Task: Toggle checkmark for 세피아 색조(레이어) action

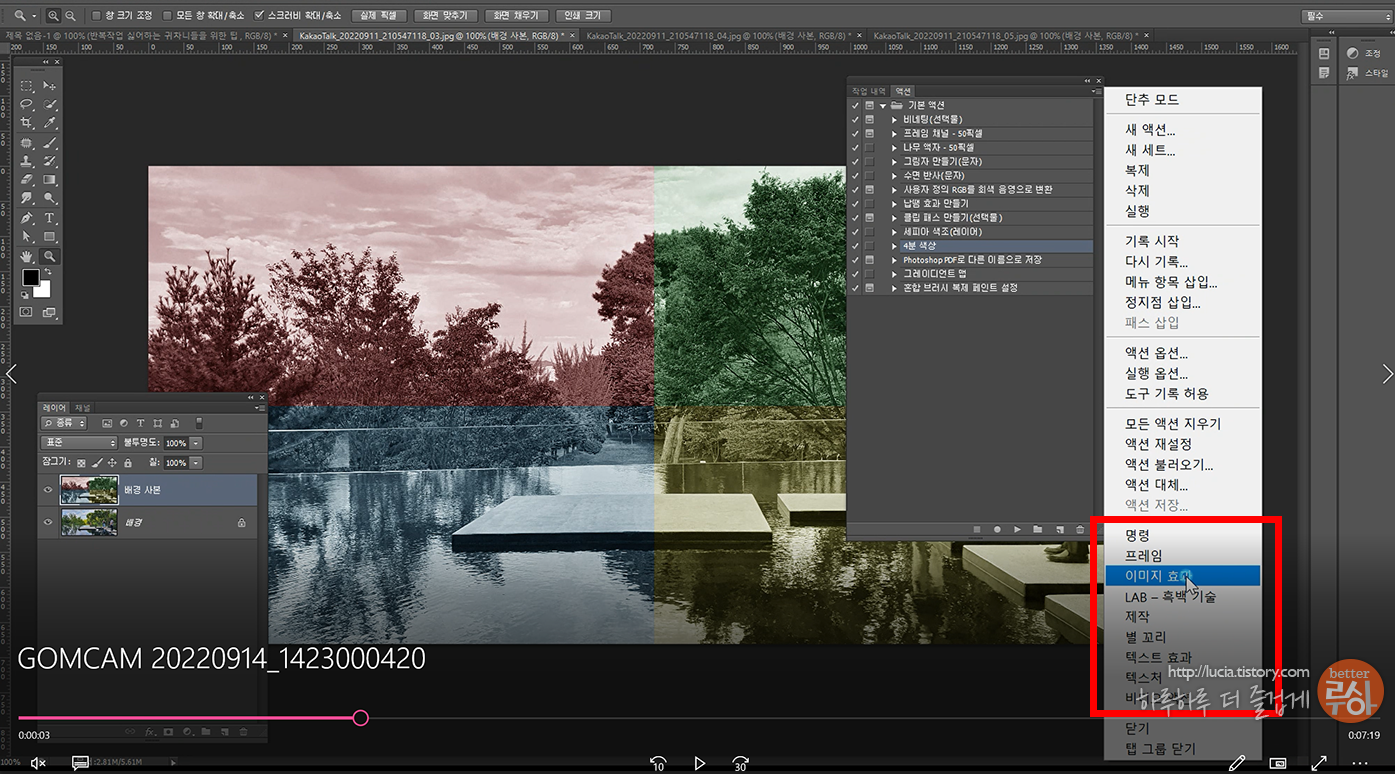Action: point(855,231)
